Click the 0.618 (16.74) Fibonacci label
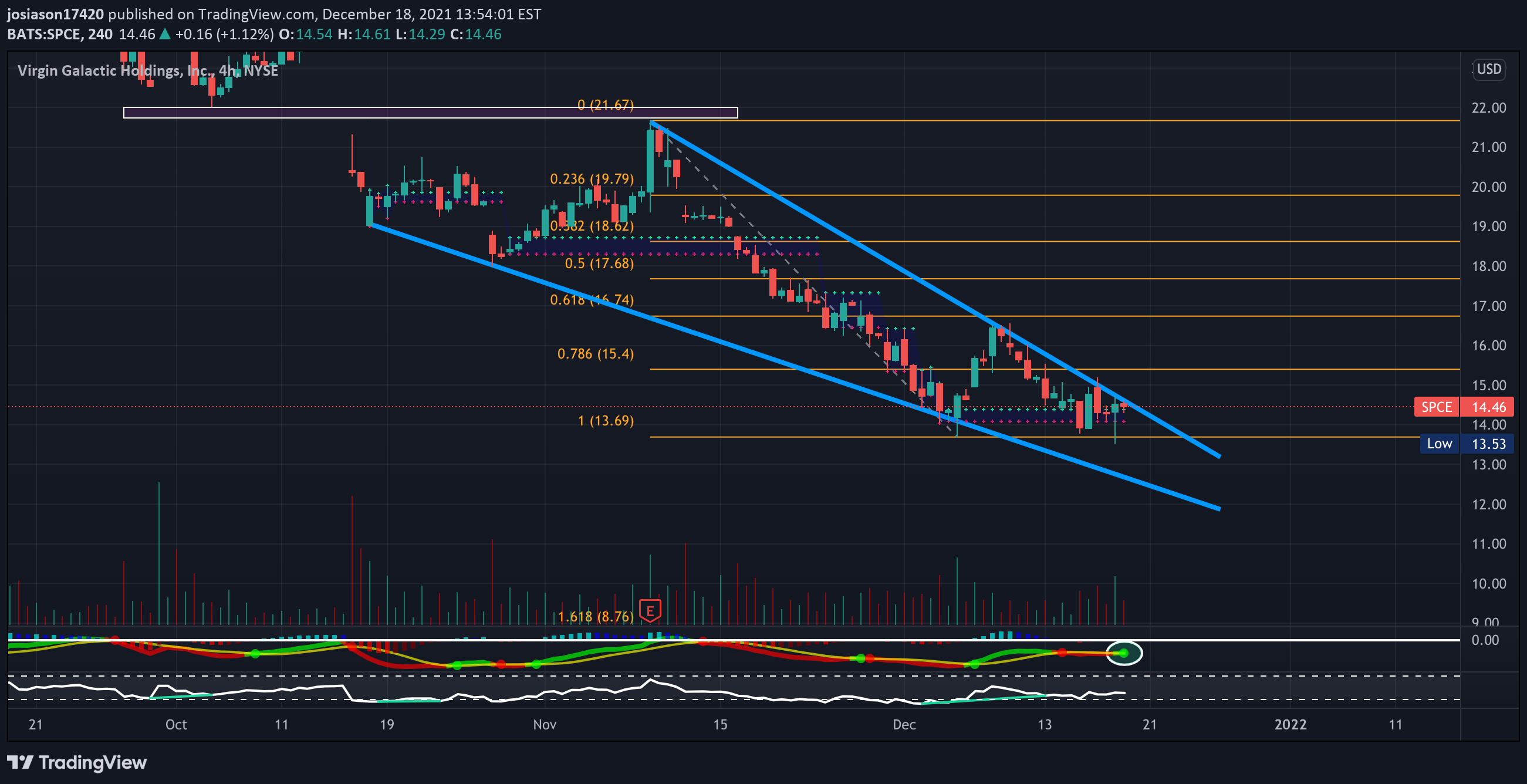The image size is (1527, 784). click(592, 300)
